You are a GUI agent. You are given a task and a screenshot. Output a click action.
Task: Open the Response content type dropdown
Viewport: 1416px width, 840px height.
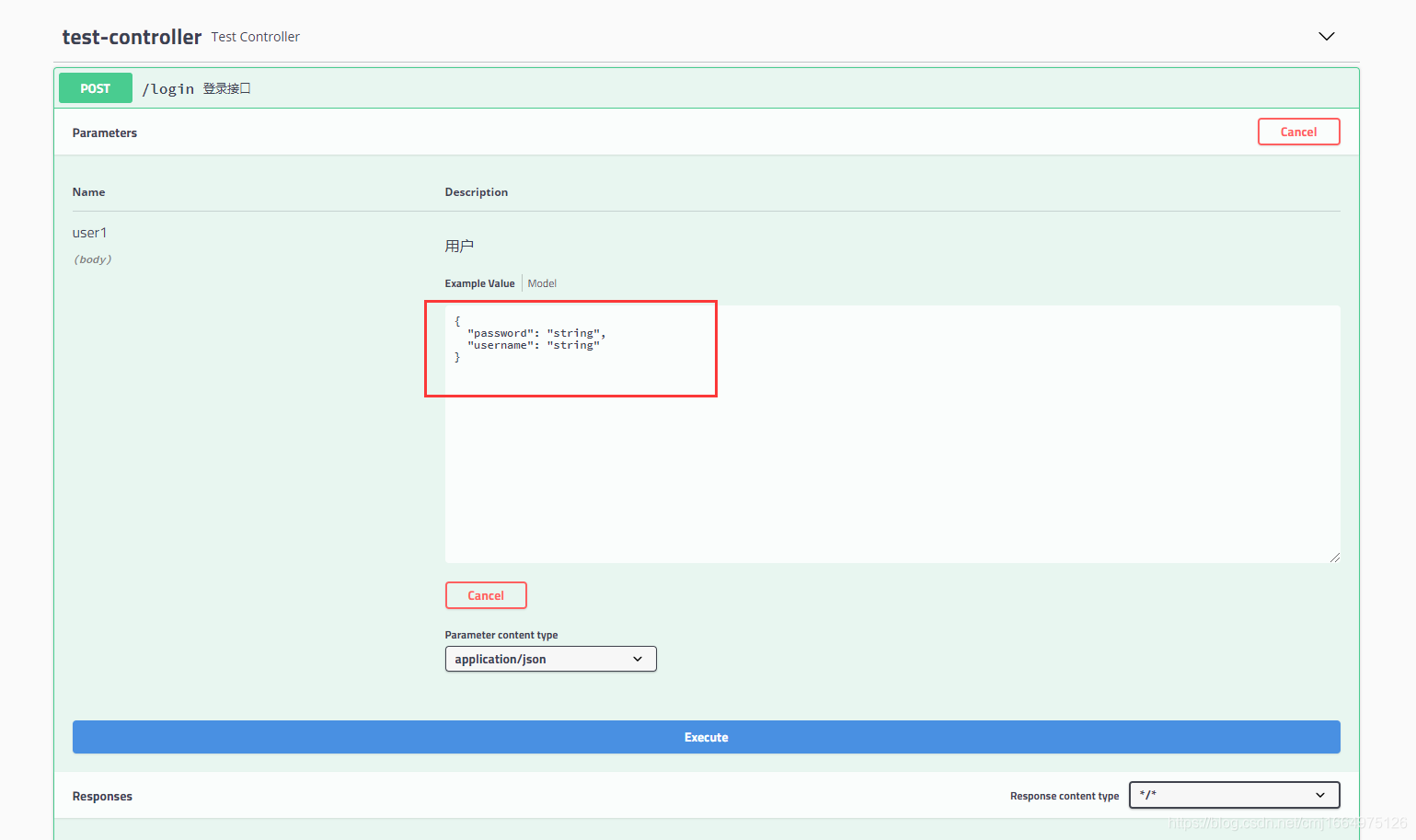coord(1234,795)
